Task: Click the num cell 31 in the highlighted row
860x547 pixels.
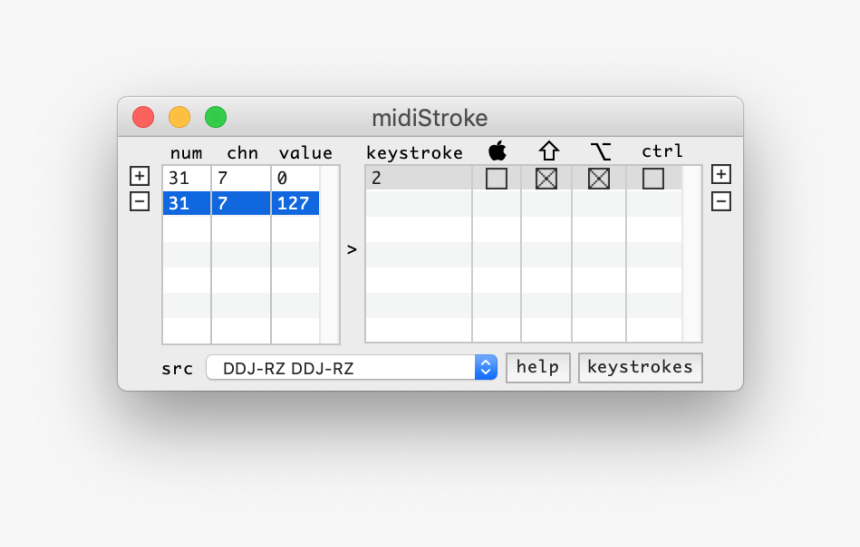Action: click(186, 203)
